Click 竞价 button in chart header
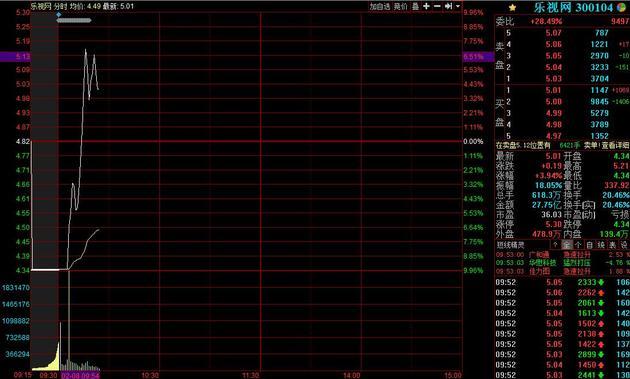This screenshot has height=379, width=630. pos(401,6)
